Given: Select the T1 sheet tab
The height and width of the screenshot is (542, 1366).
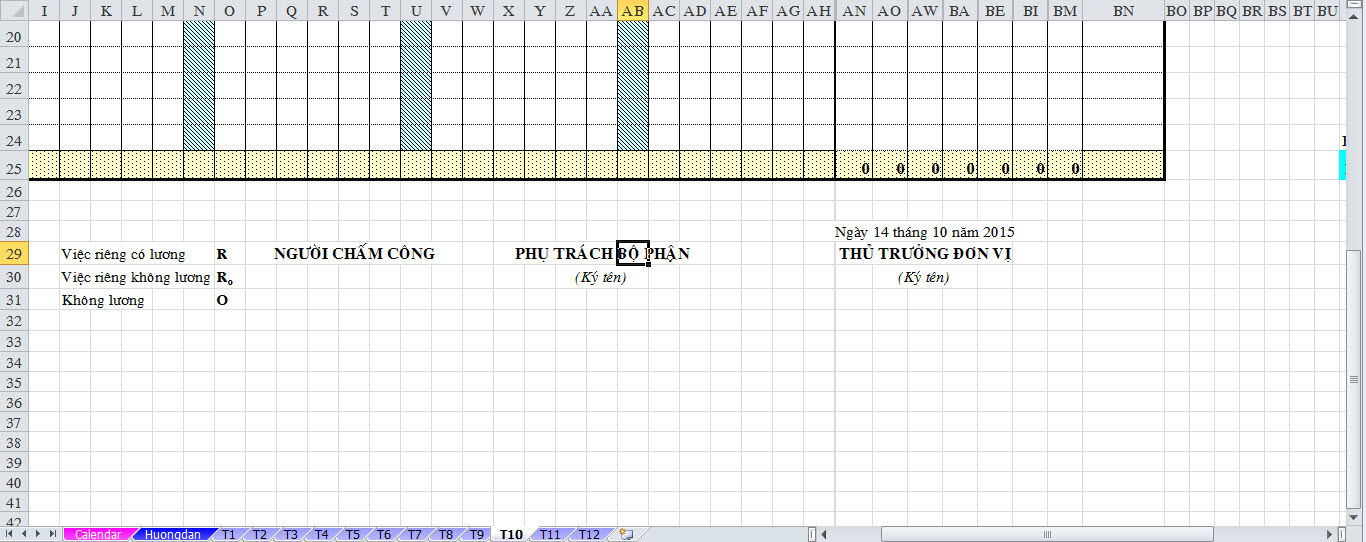Looking at the screenshot, I should tap(229, 535).
